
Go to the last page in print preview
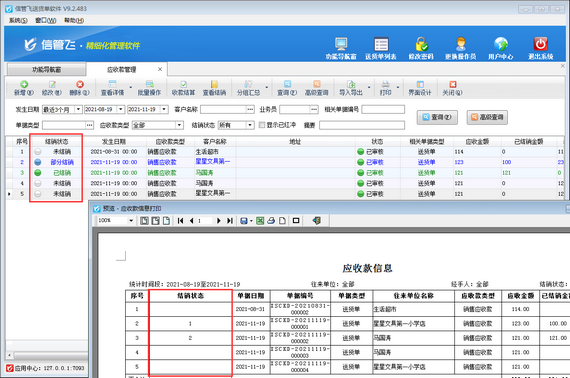[x=230, y=221]
